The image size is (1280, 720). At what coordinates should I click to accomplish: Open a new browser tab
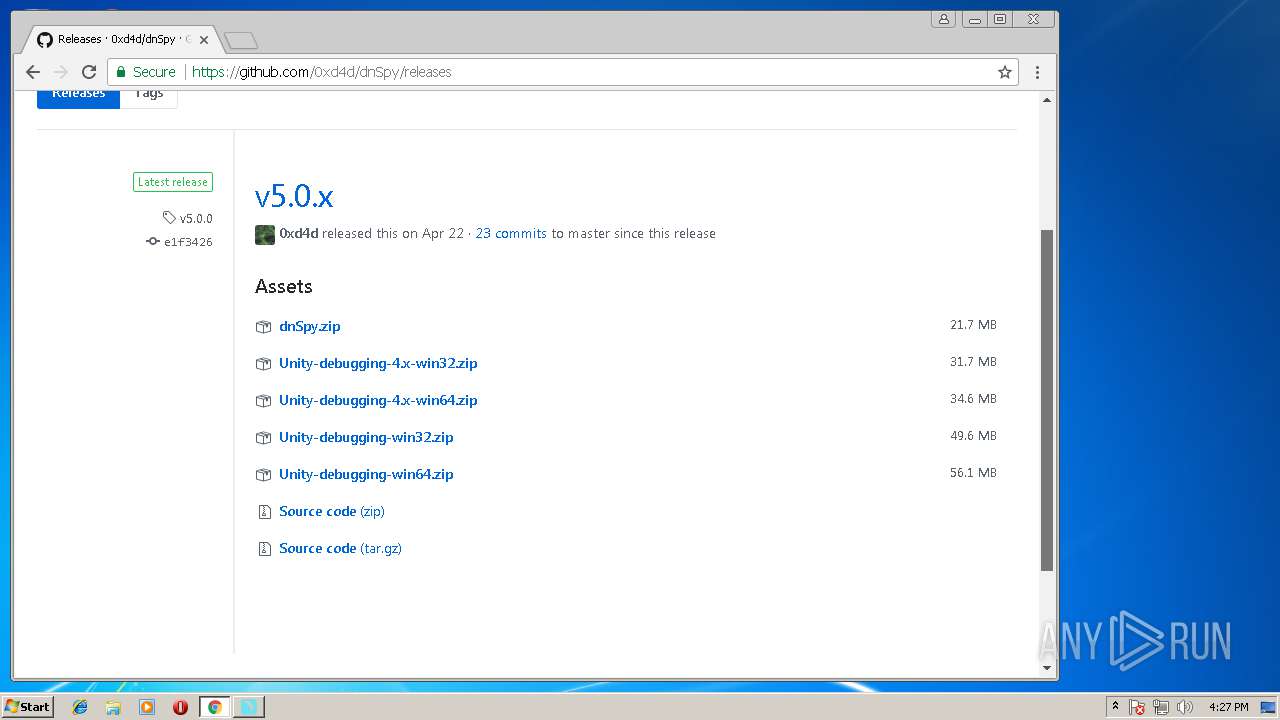point(241,41)
